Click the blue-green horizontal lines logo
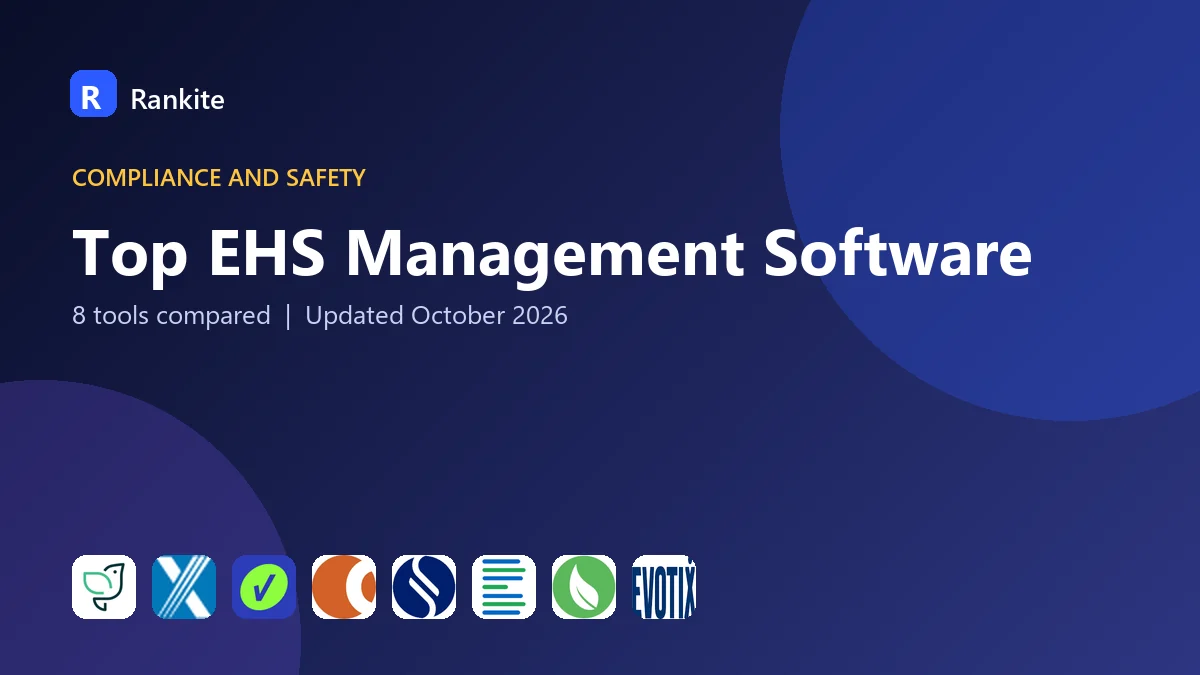The height and width of the screenshot is (675, 1200). (x=504, y=587)
